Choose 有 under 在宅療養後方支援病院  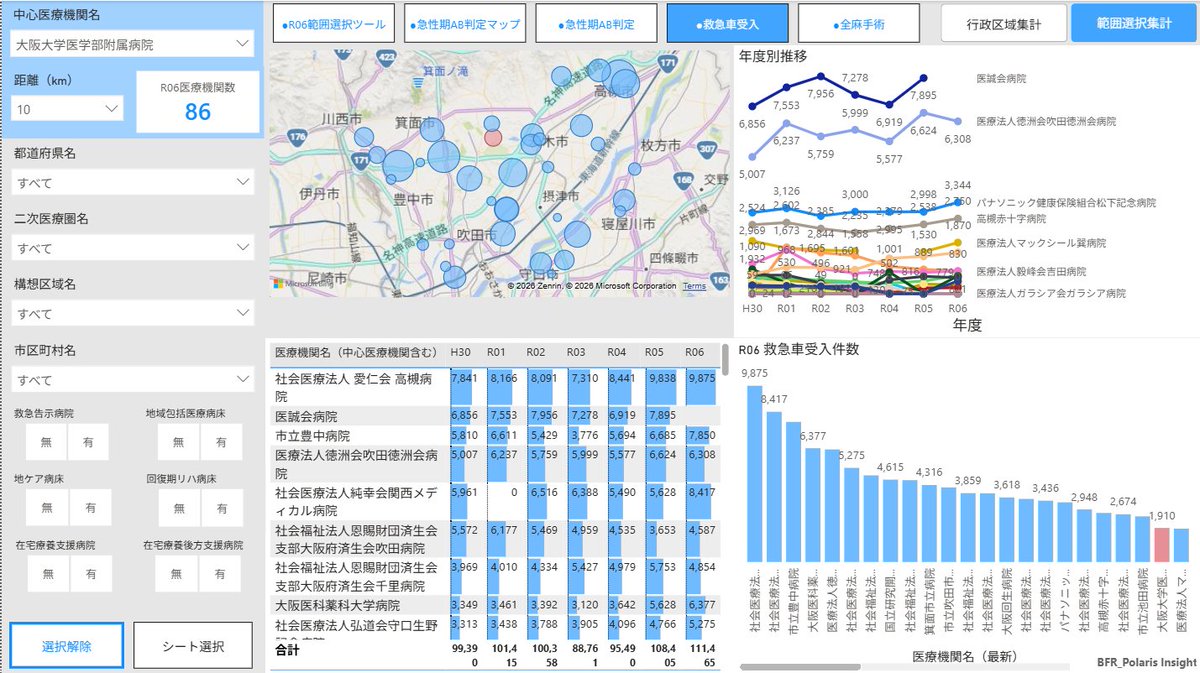point(222,574)
